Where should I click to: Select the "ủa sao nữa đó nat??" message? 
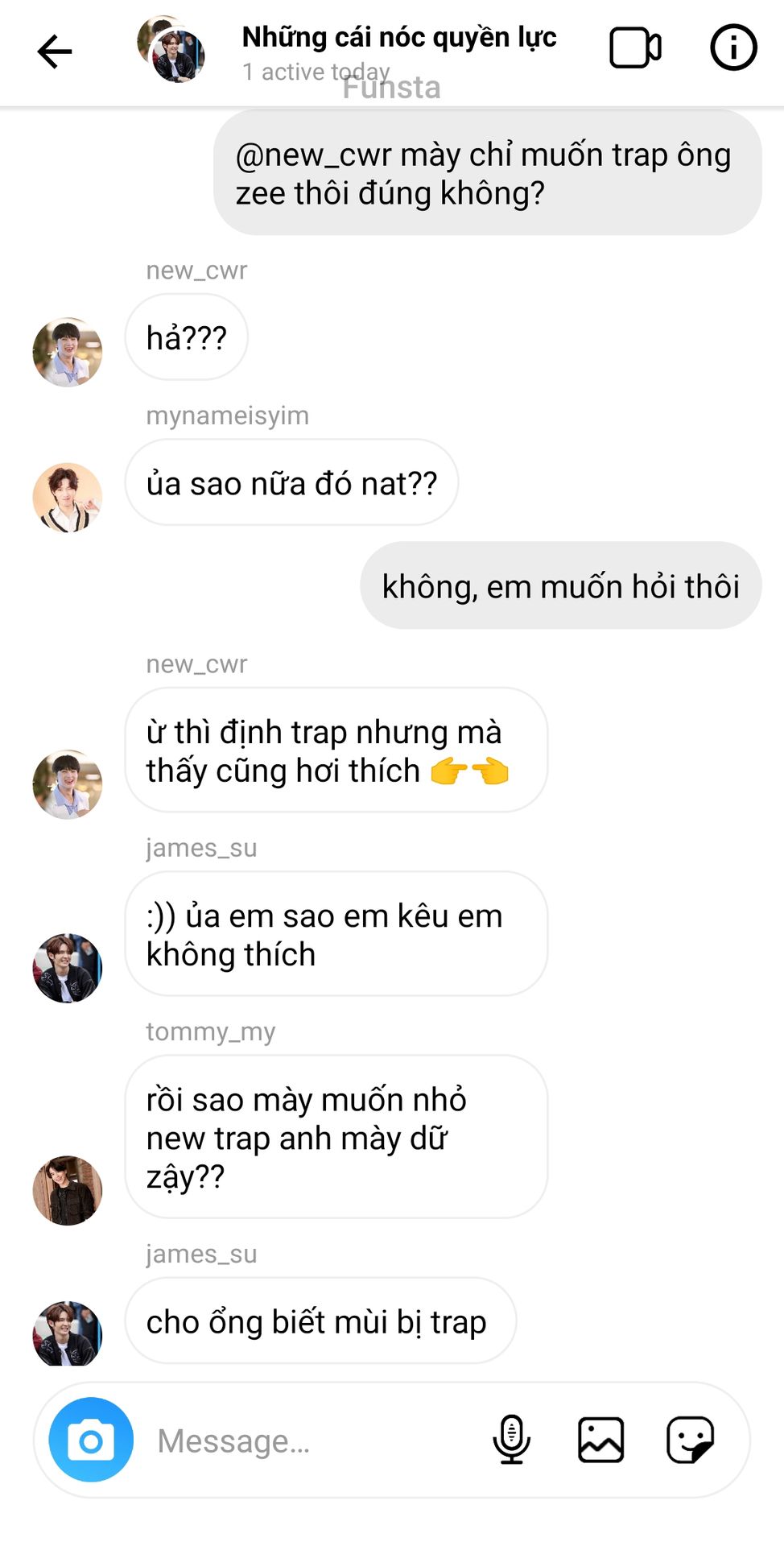coord(291,483)
